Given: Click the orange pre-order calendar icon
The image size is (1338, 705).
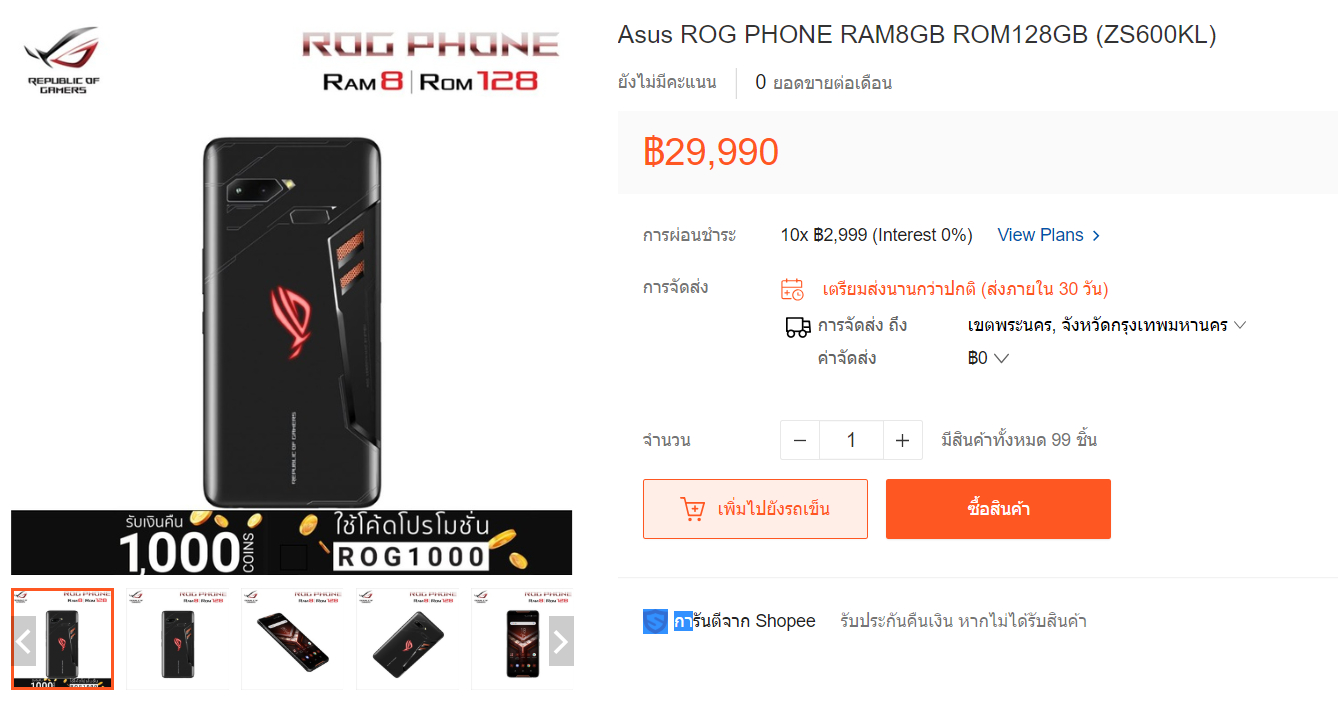Looking at the screenshot, I should point(792,289).
